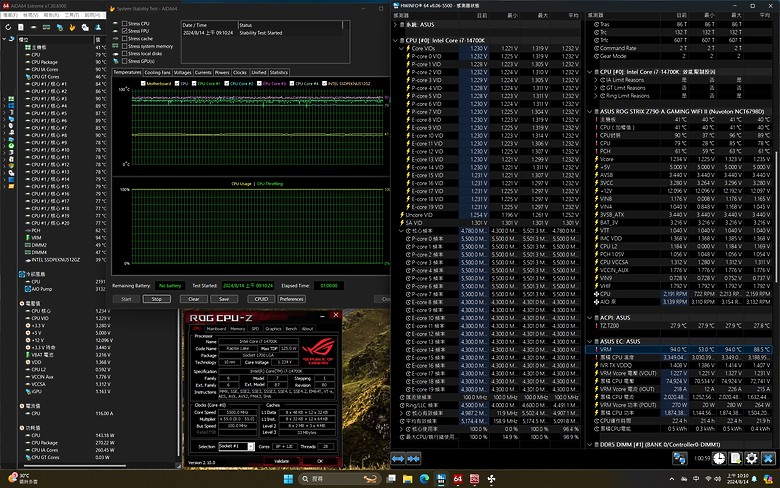Click the fan-shaped taskbar icon
Image resolution: width=780 pixels, height=488 pixels.
tap(491, 479)
